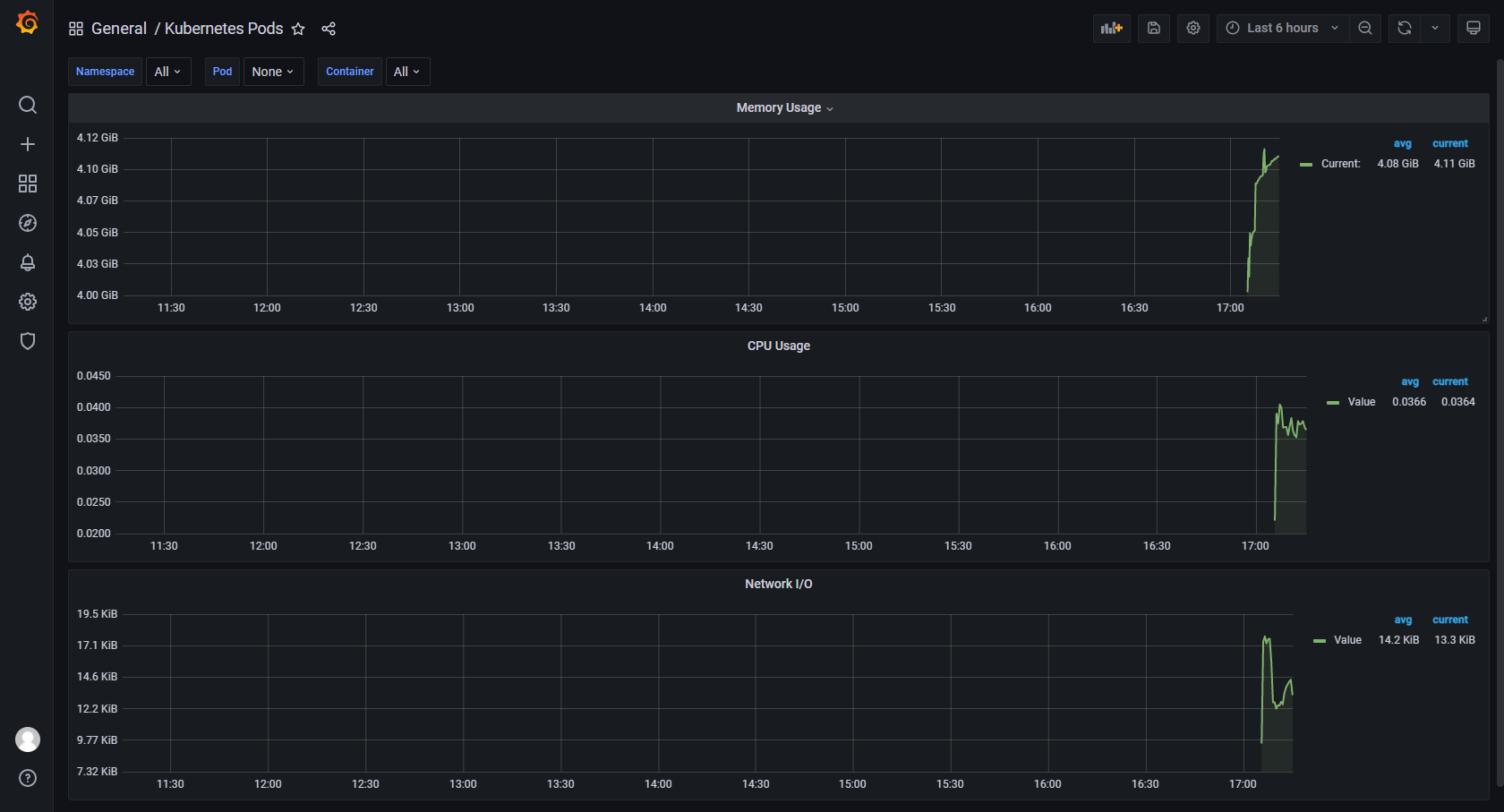Image resolution: width=1504 pixels, height=812 pixels.
Task: Toggle the Memory Usage Current series legend
Action: [1340, 164]
